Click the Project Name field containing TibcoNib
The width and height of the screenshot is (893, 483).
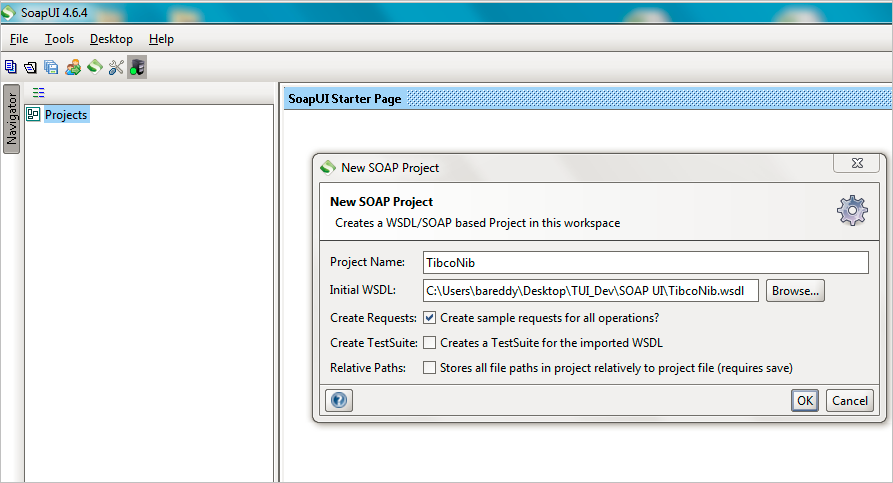coord(646,263)
